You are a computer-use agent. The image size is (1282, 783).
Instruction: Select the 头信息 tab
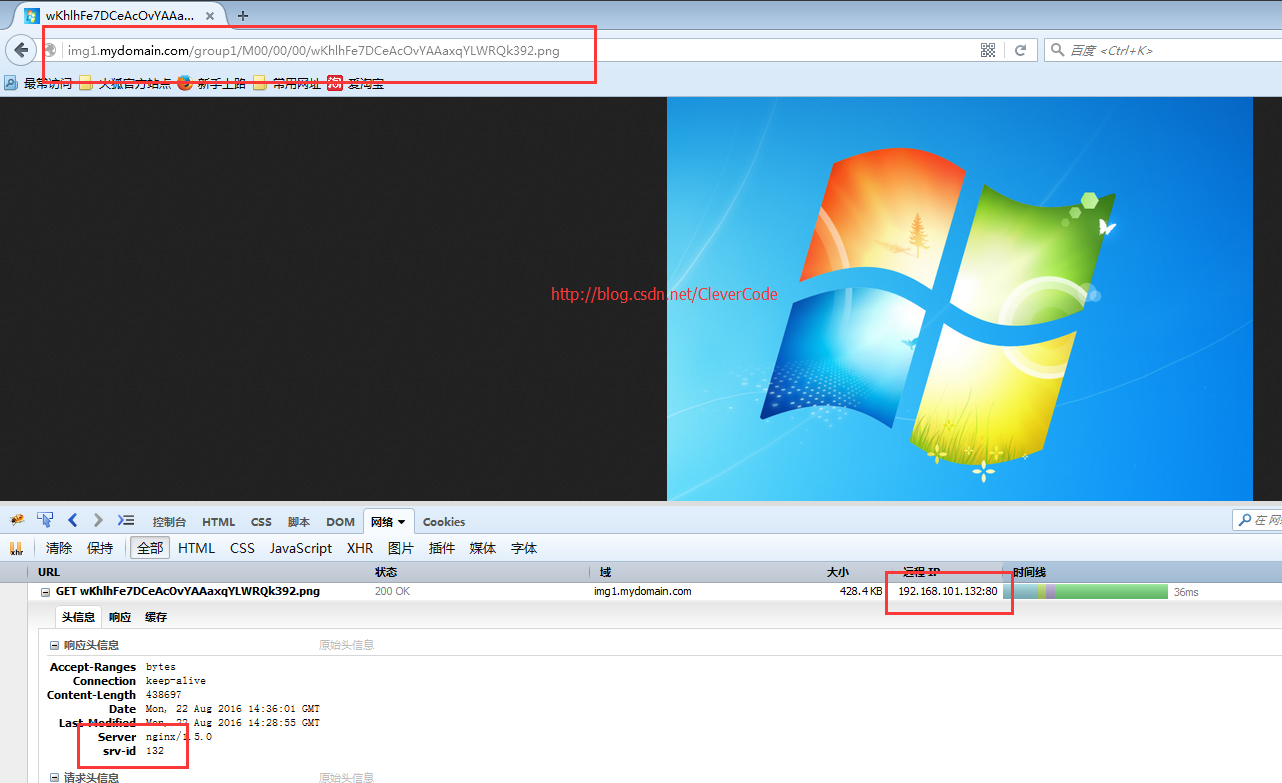tap(78, 617)
